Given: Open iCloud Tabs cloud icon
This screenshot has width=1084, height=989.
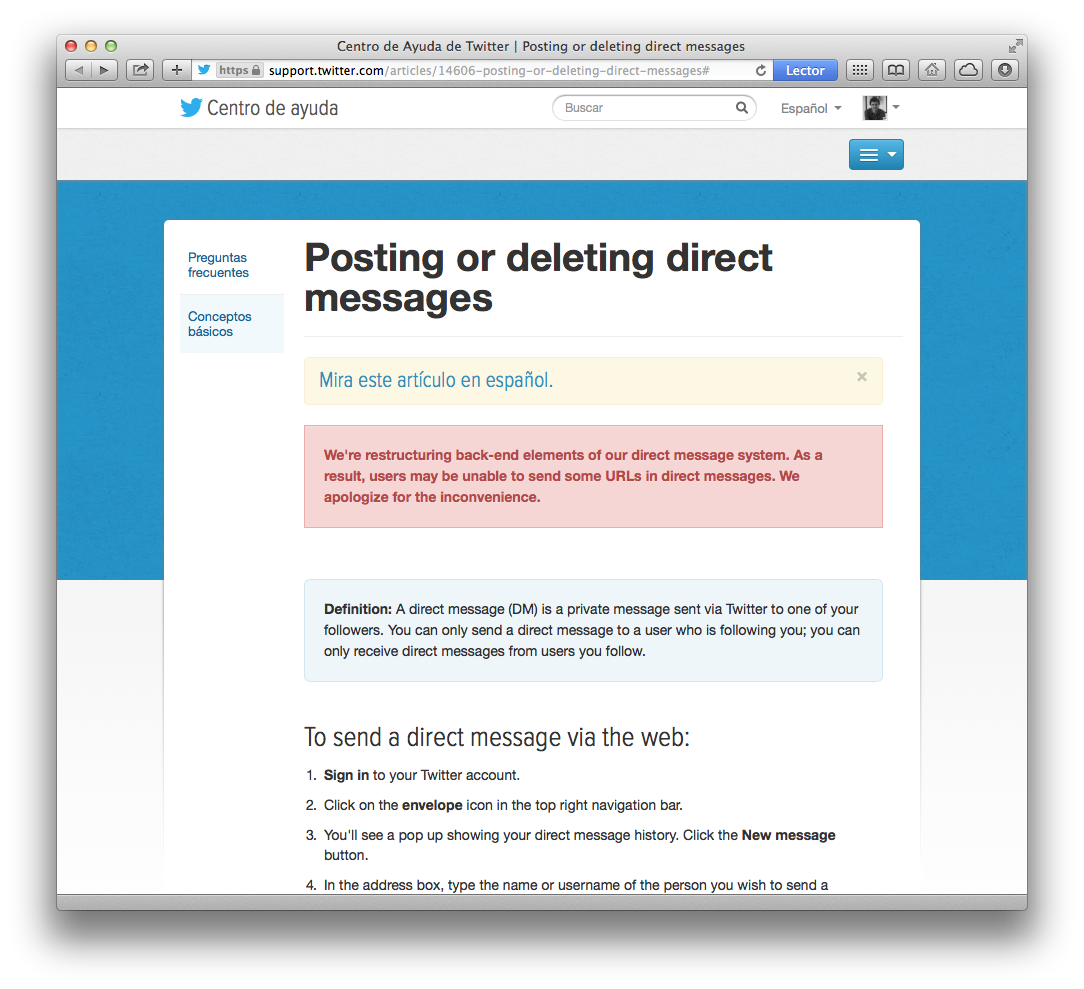Looking at the screenshot, I should coord(969,70).
